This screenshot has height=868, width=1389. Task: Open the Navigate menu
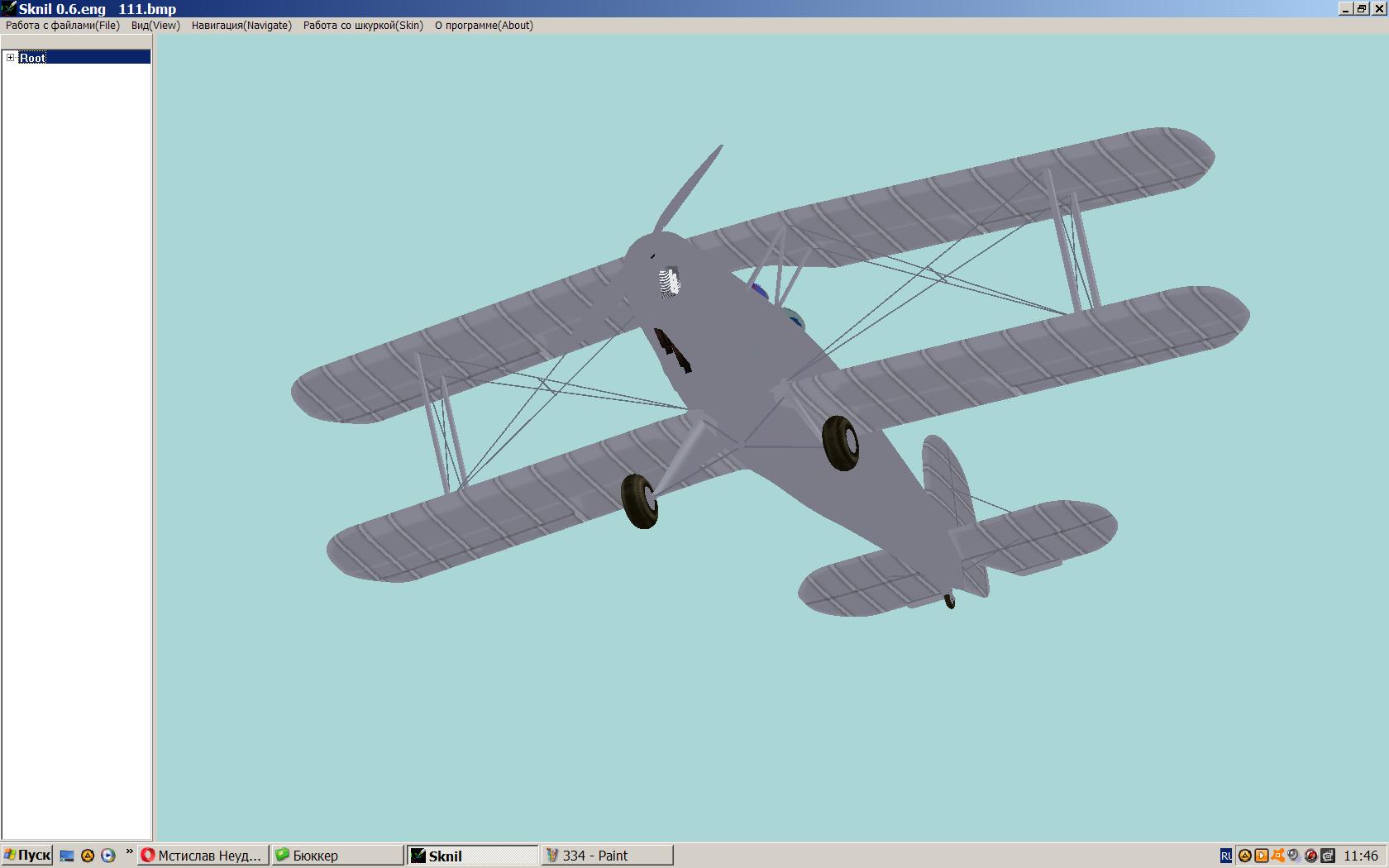pos(241,26)
